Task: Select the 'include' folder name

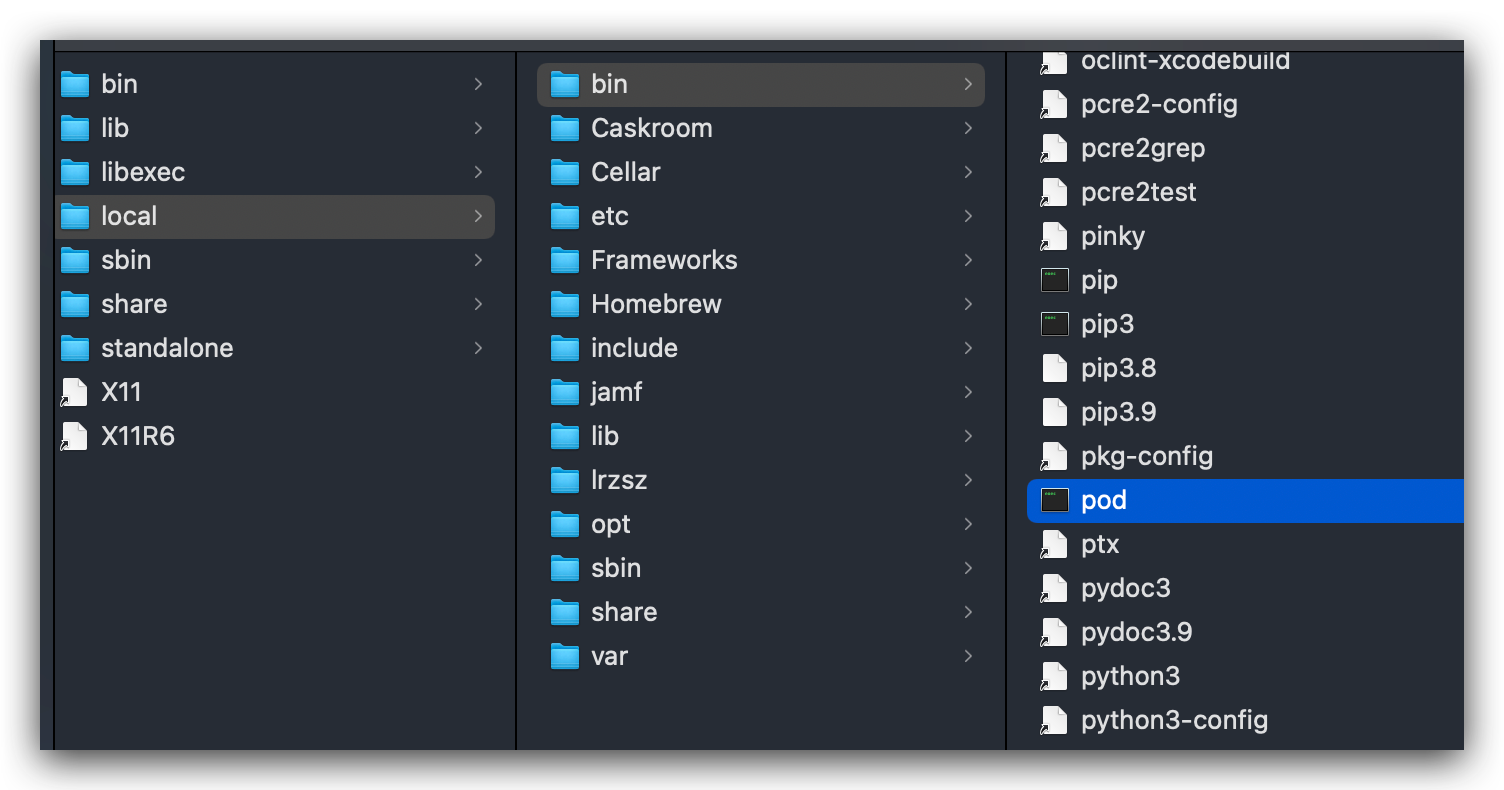Action: click(634, 348)
